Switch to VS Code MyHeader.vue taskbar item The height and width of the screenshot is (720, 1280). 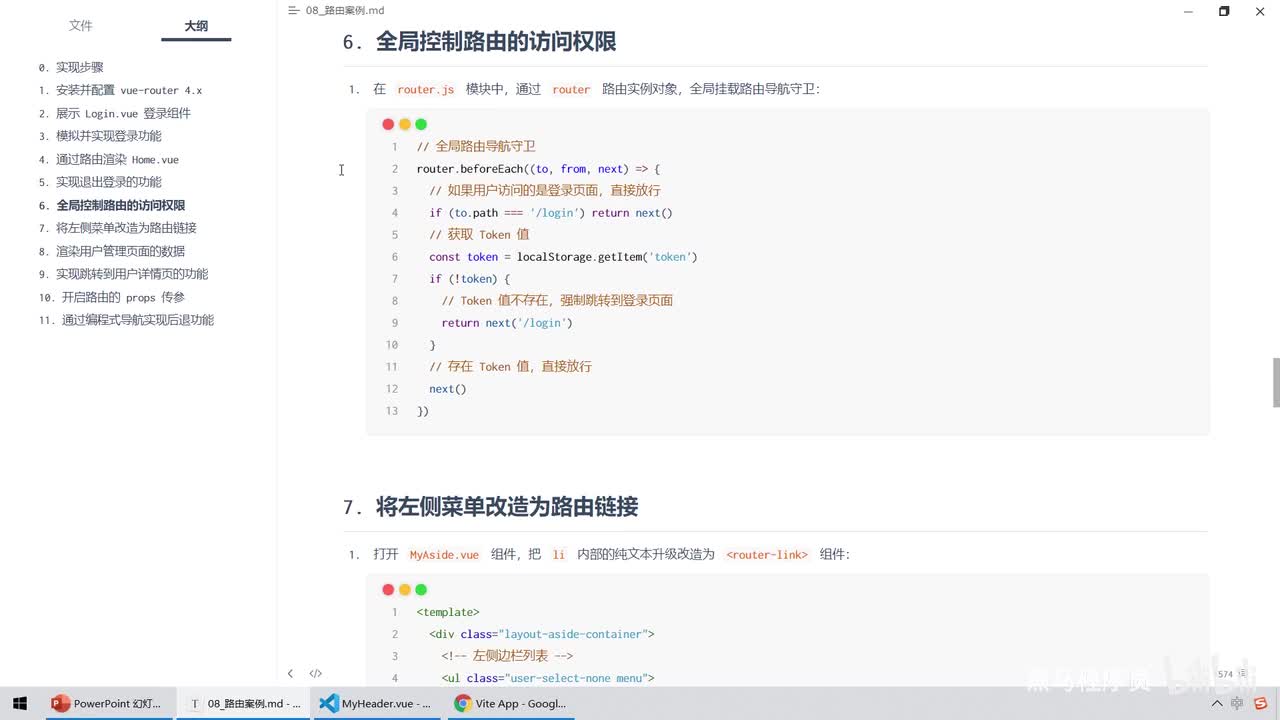tap(375, 703)
